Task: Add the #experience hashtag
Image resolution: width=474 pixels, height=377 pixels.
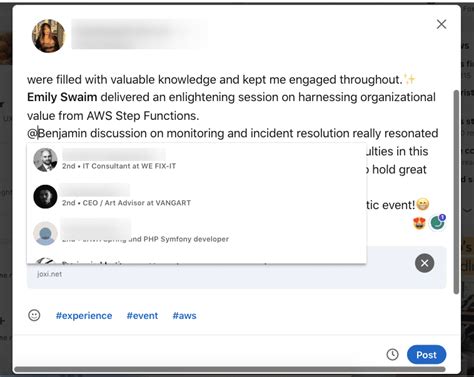Action: pos(84,315)
